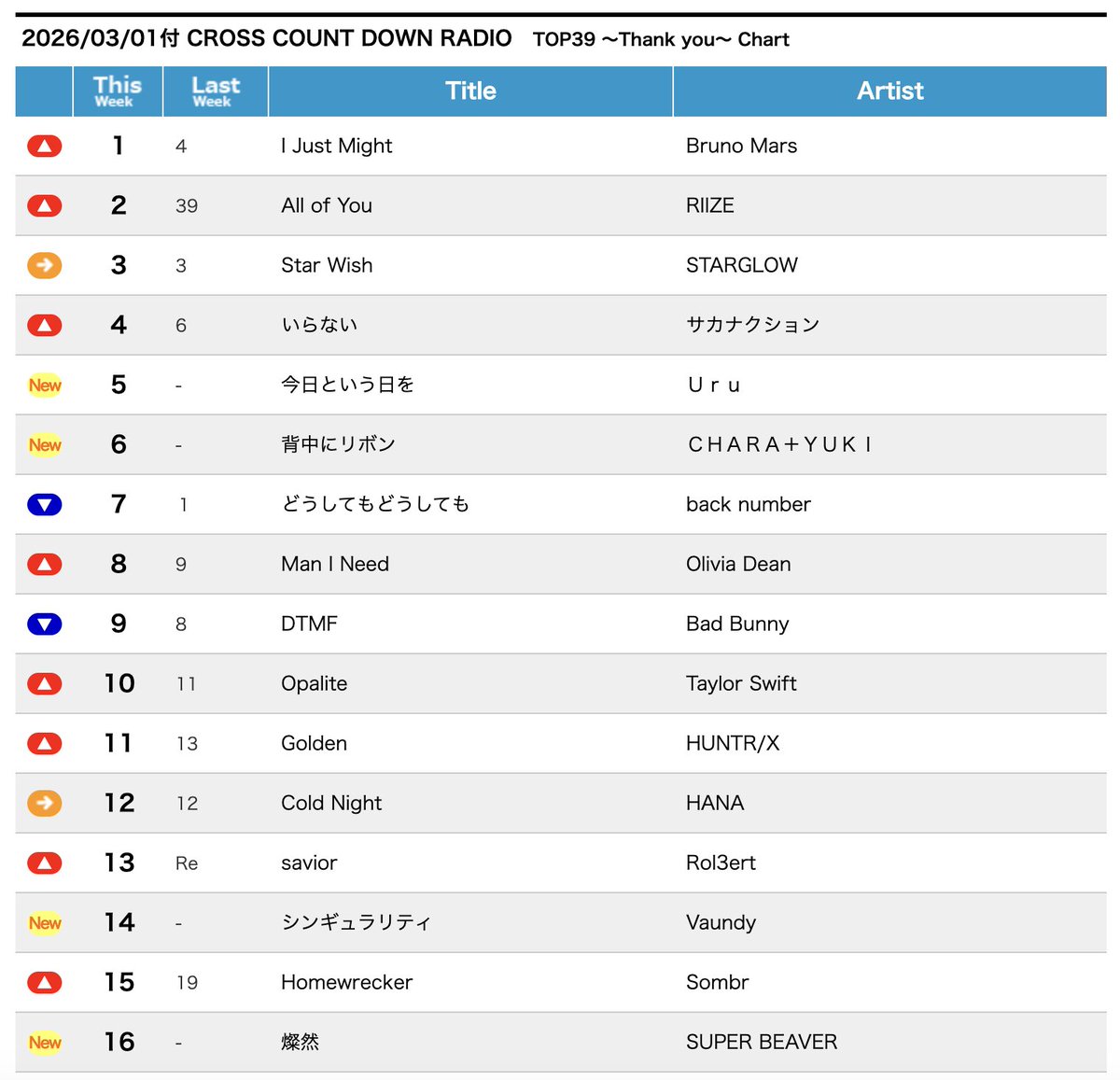Click this-week rank 7

click(119, 504)
